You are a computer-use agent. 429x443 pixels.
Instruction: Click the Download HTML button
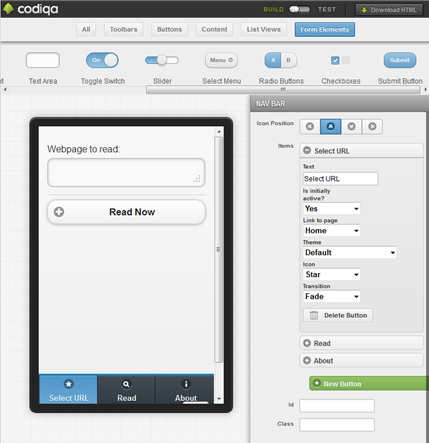point(389,10)
